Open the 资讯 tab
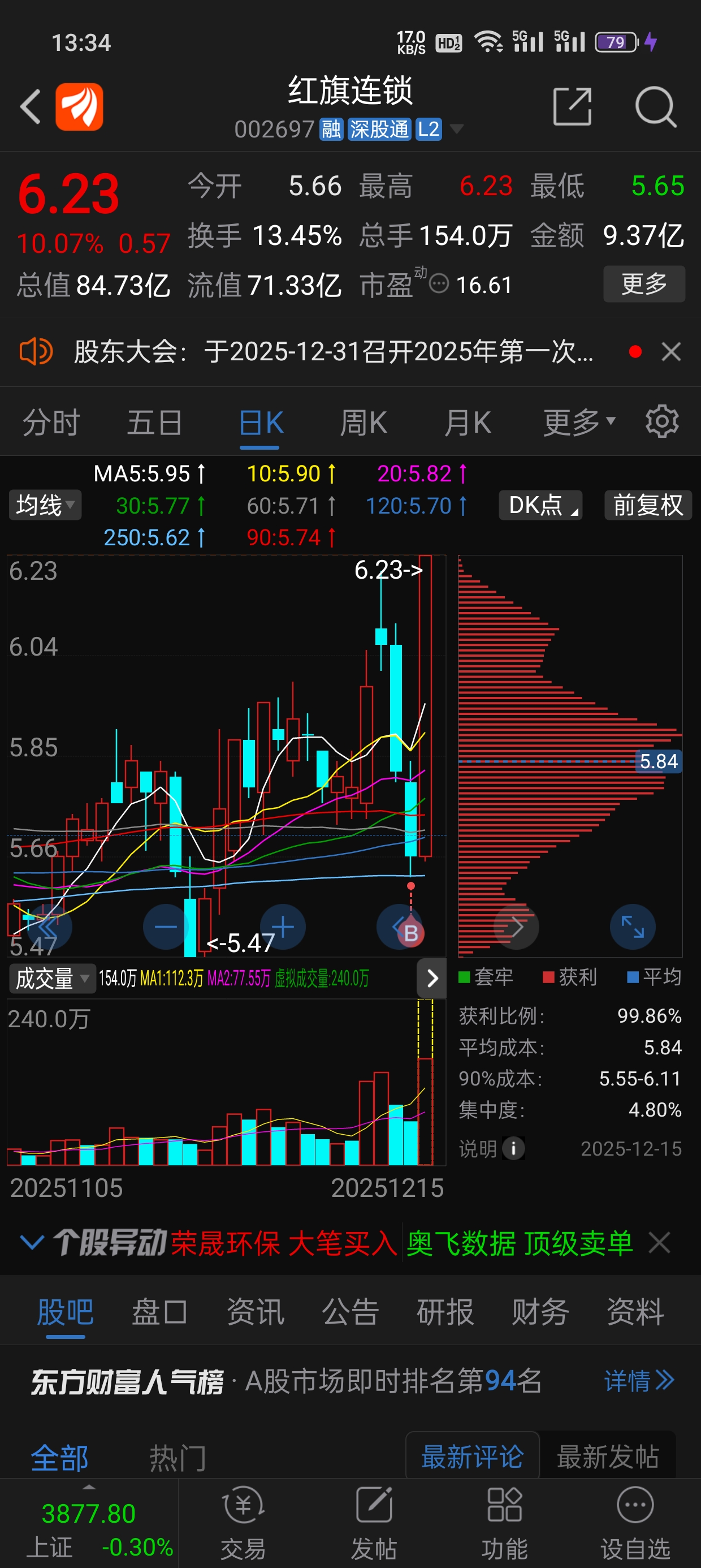701x1568 pixels. [x=256, y=1311]
